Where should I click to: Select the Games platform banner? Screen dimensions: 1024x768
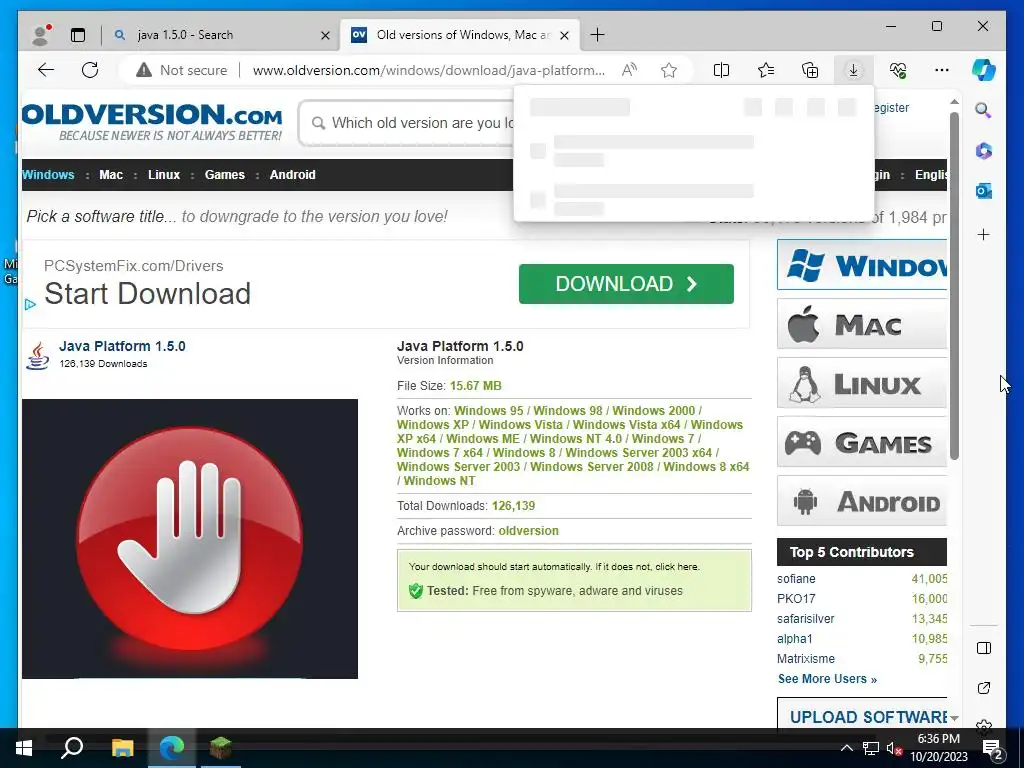coord(862,442)
